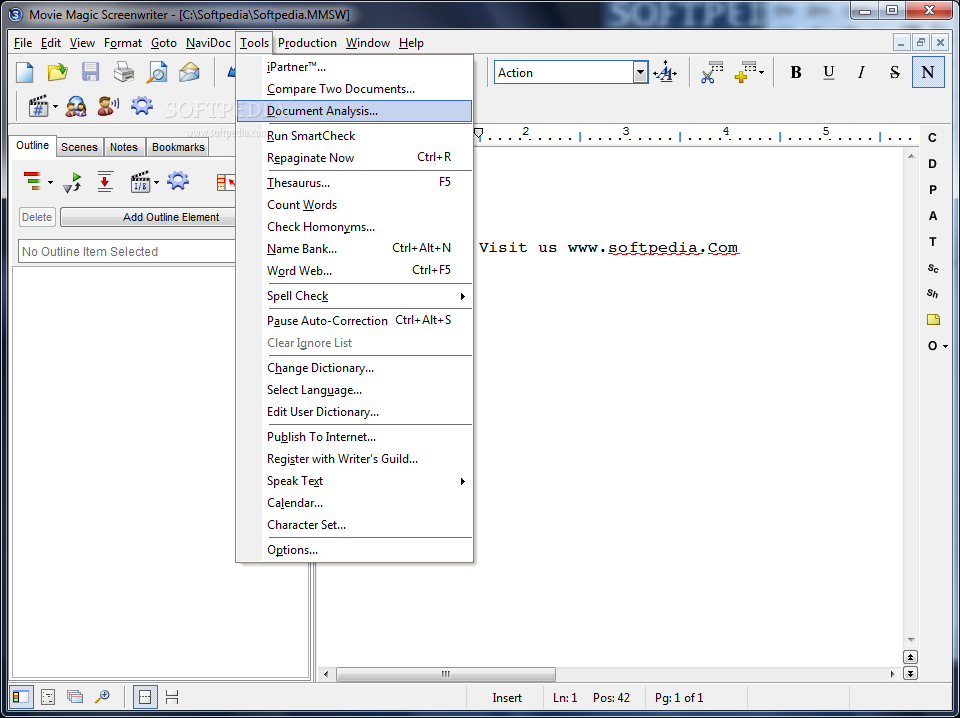Click the green arrow outline navigation icon

tap(72, 182)
